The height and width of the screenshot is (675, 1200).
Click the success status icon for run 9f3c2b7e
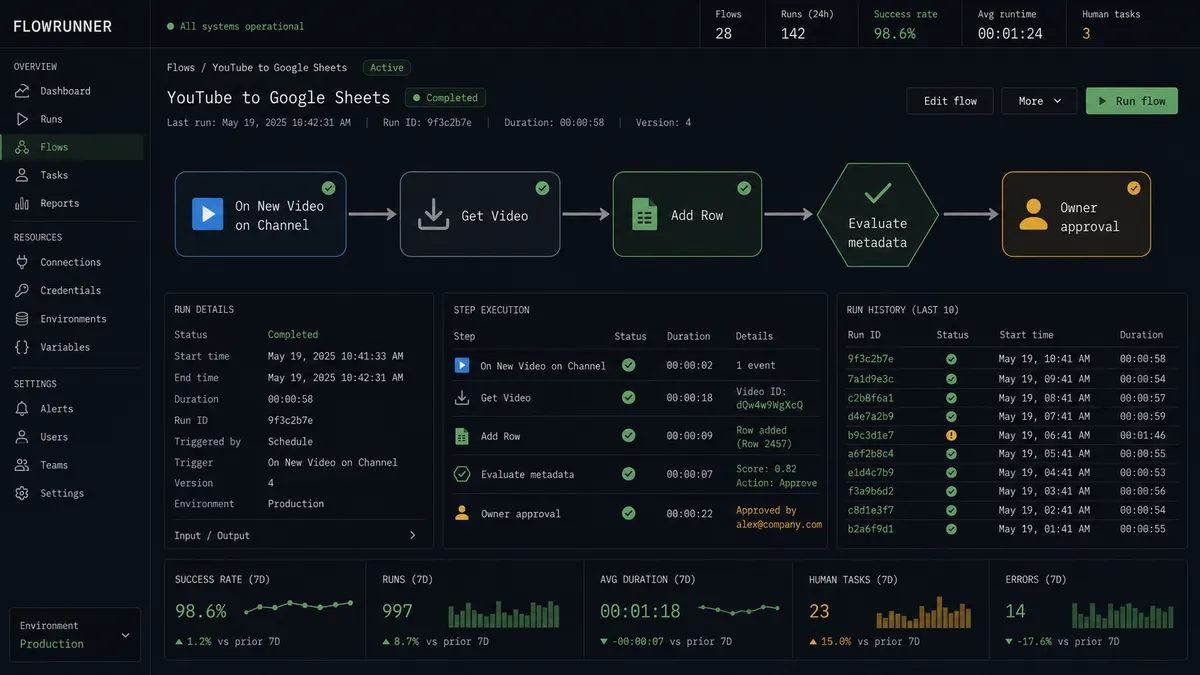952,359
